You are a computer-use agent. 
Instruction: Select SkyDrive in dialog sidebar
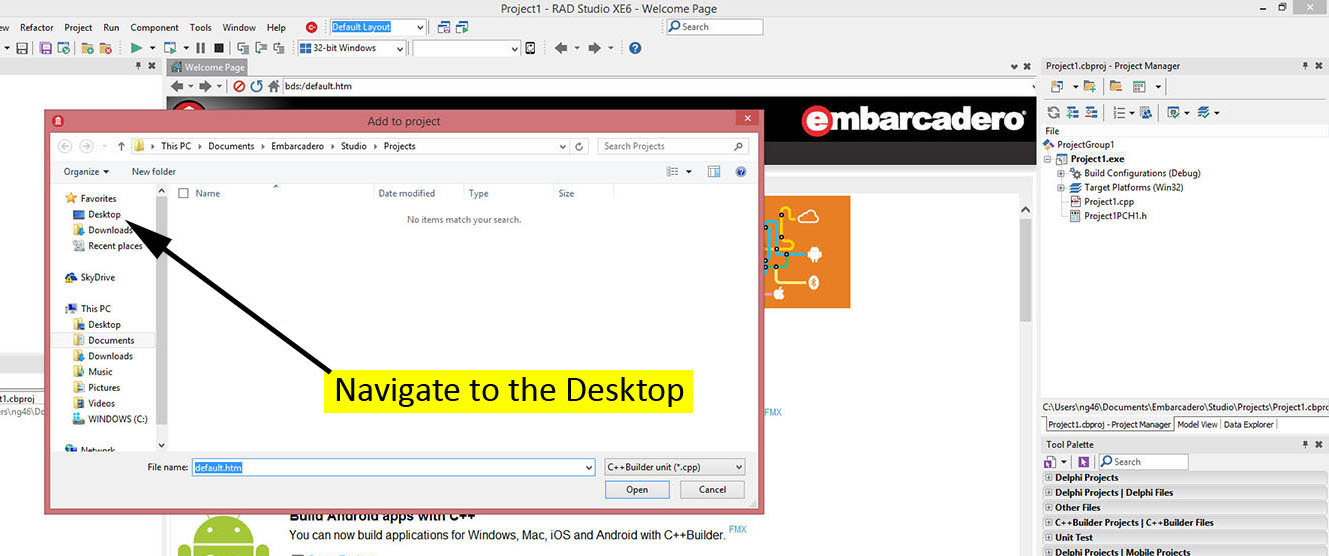(x=90, y=277)
